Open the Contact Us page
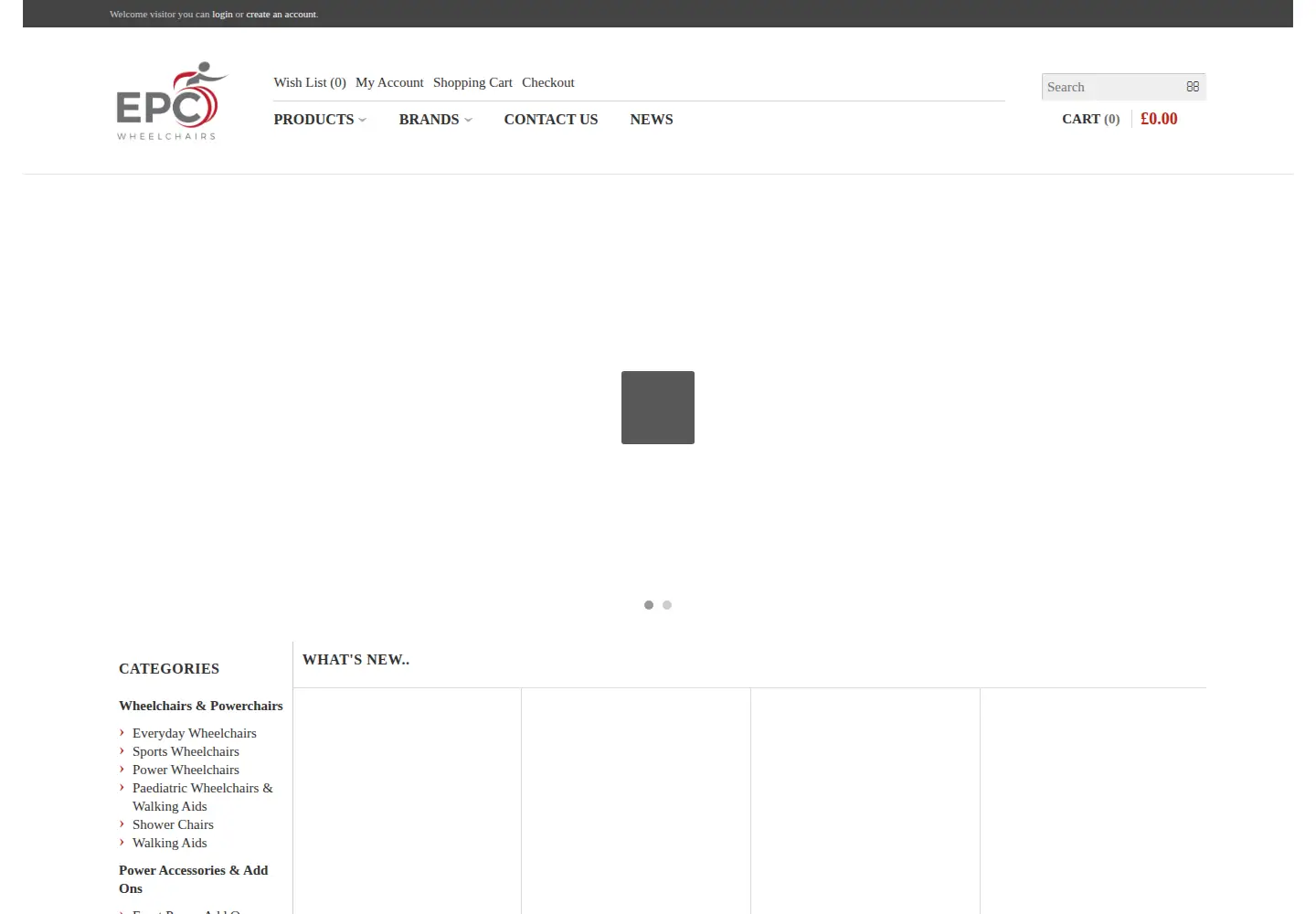The height and width of the screenshot is (914, 1316). (551, 120)
